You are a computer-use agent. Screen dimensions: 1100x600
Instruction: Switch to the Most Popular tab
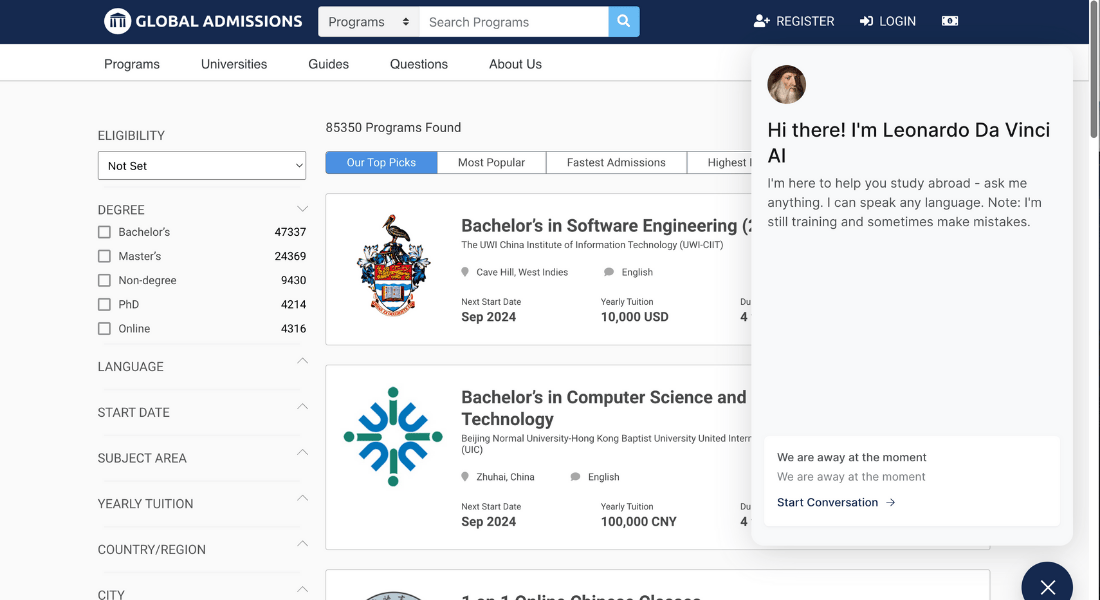491,162
